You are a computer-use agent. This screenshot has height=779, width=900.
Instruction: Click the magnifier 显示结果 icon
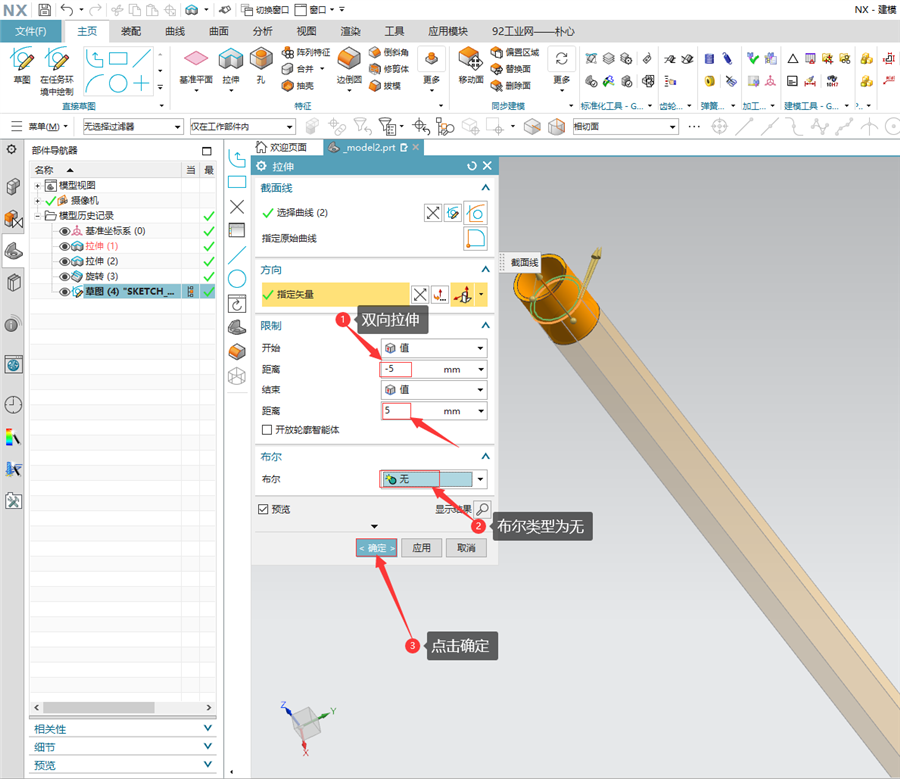(x=483, y=509)
